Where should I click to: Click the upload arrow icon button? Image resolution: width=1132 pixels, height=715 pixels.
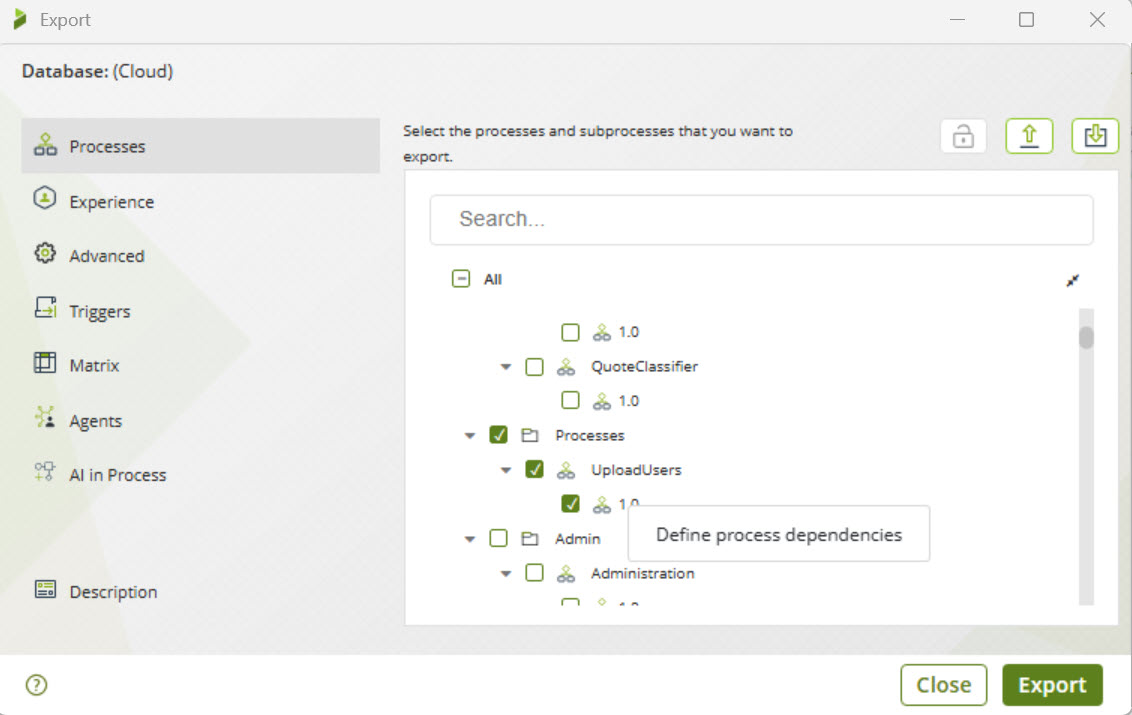(1029, 137)
